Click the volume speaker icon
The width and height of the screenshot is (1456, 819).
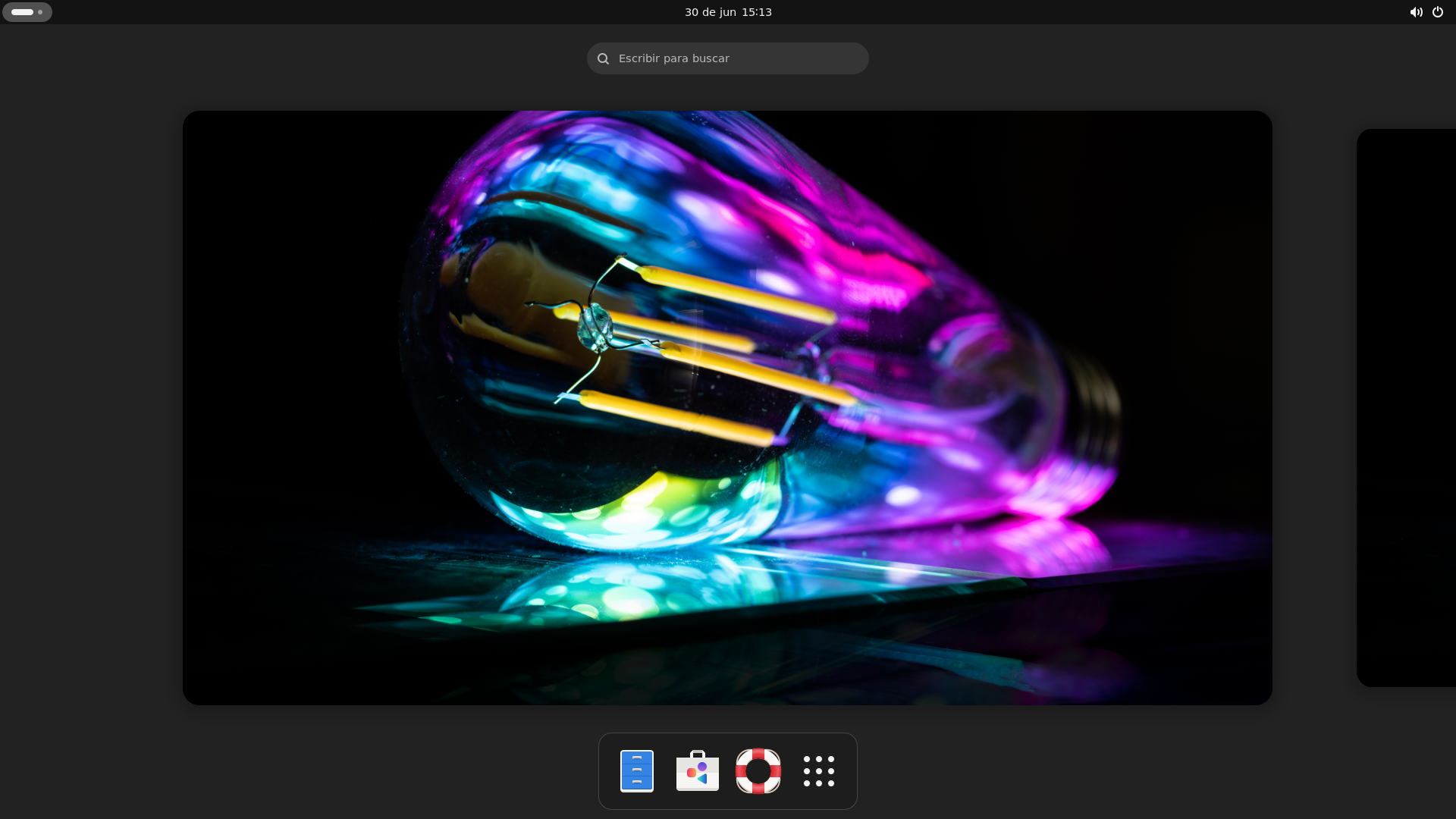pos(1415,12)
